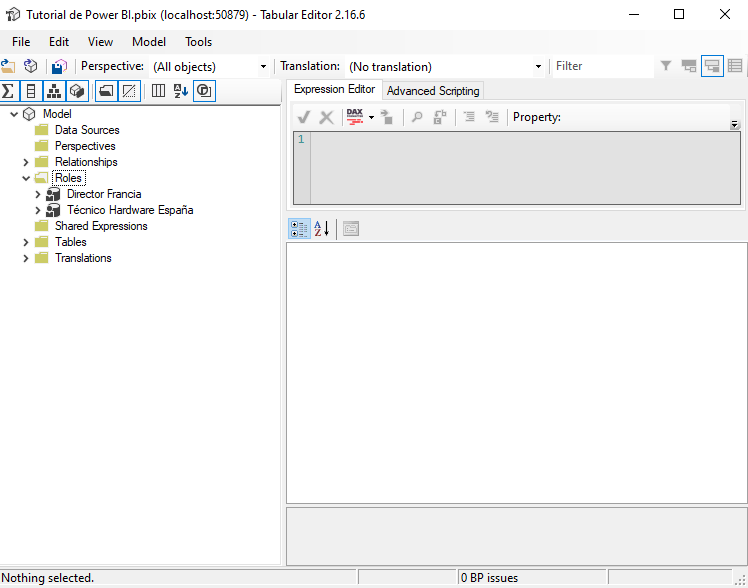Click the Filter text field
Viewport: 748px width, 588px height.
point(602,66)
